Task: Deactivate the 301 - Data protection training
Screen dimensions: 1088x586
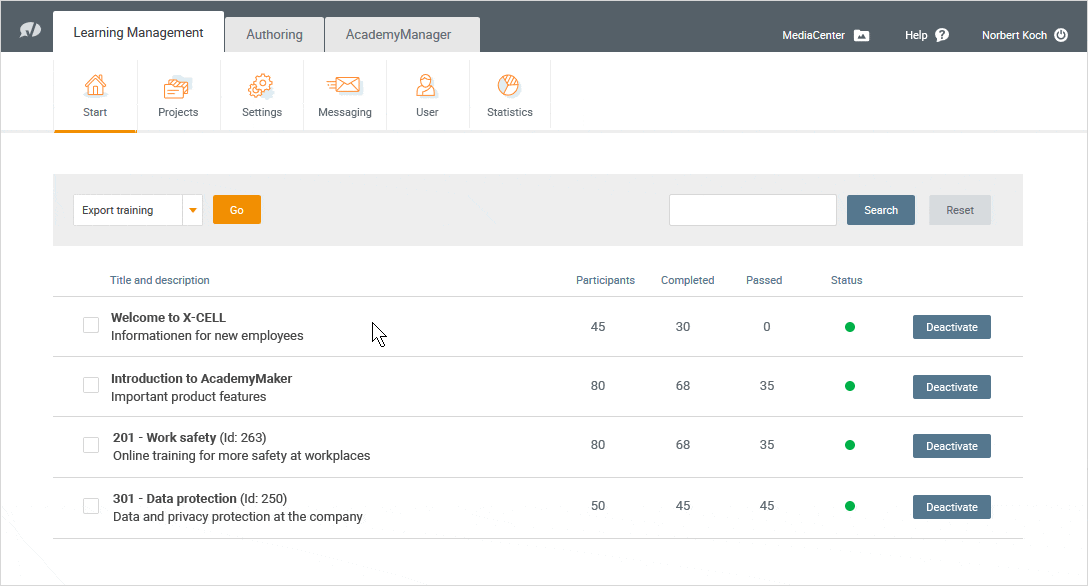Action: pyautogui.click(x=951, y=507)
